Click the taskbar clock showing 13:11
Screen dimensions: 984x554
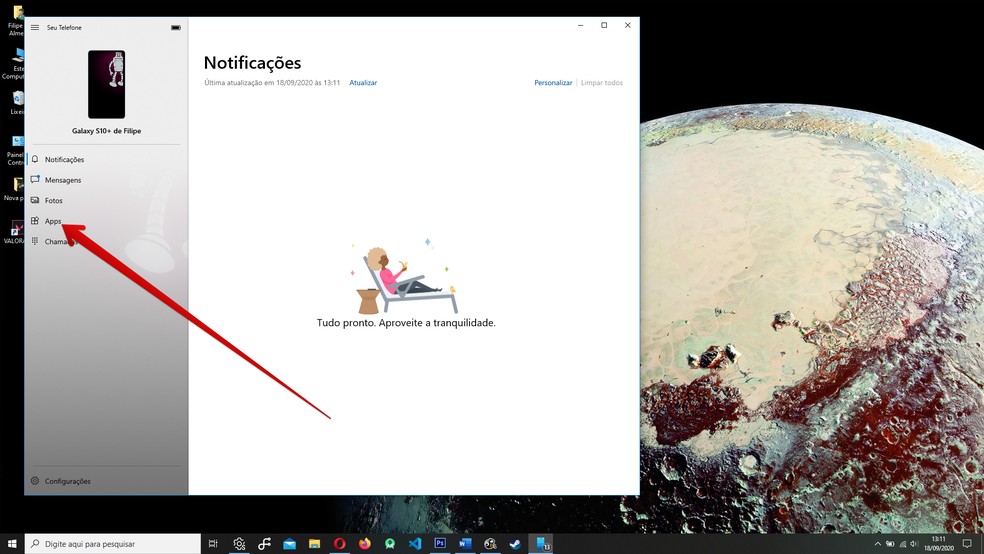(x=939, y=543)
